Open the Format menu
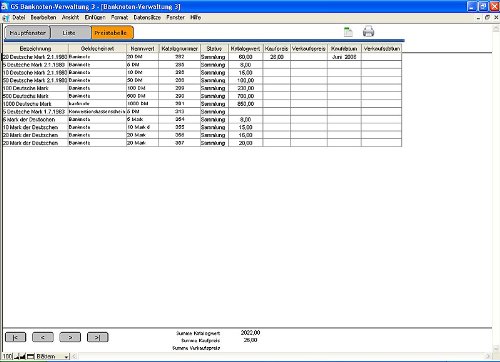Image resolution: width=500 pixels, height=362 pixels. pyautogui.click(x=119, y=17)
